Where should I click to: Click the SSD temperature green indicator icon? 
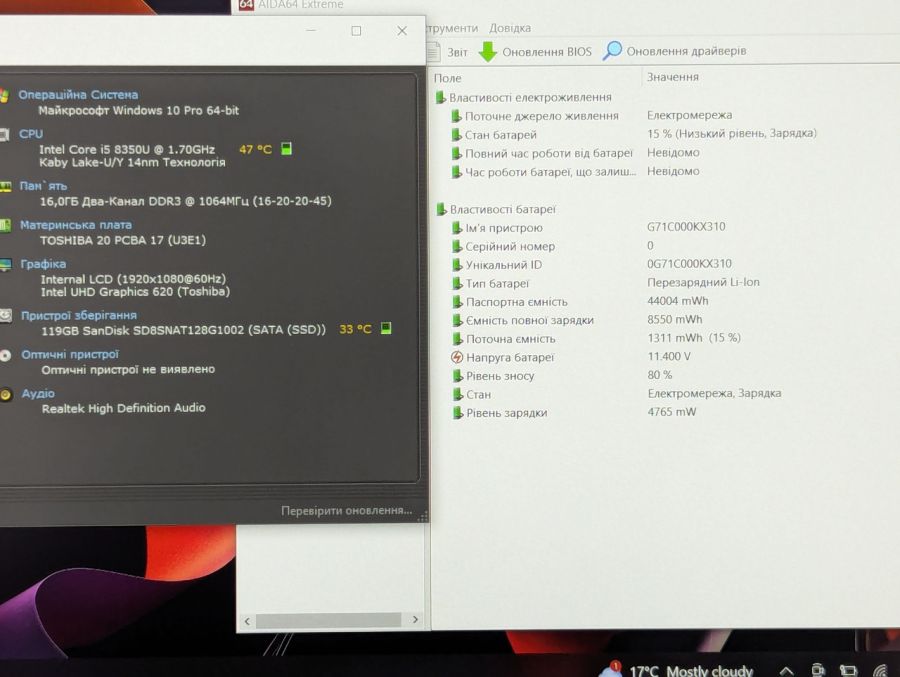(x=386, y=328)
